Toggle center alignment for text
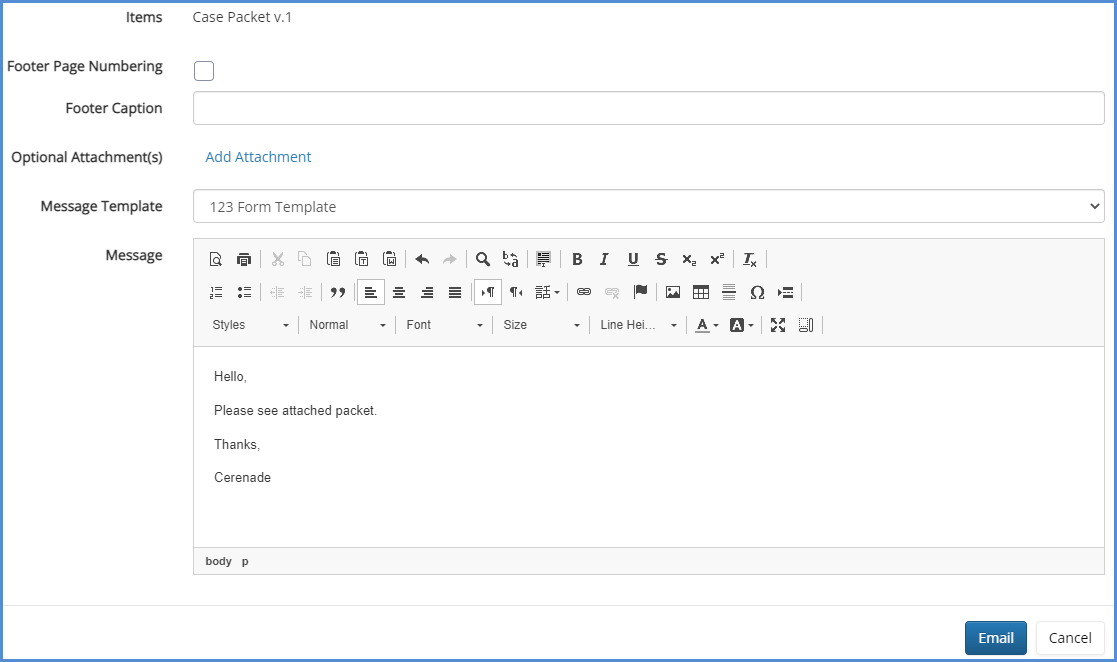1117x662 pixels. pyautogui.click(x=399, y=292)
